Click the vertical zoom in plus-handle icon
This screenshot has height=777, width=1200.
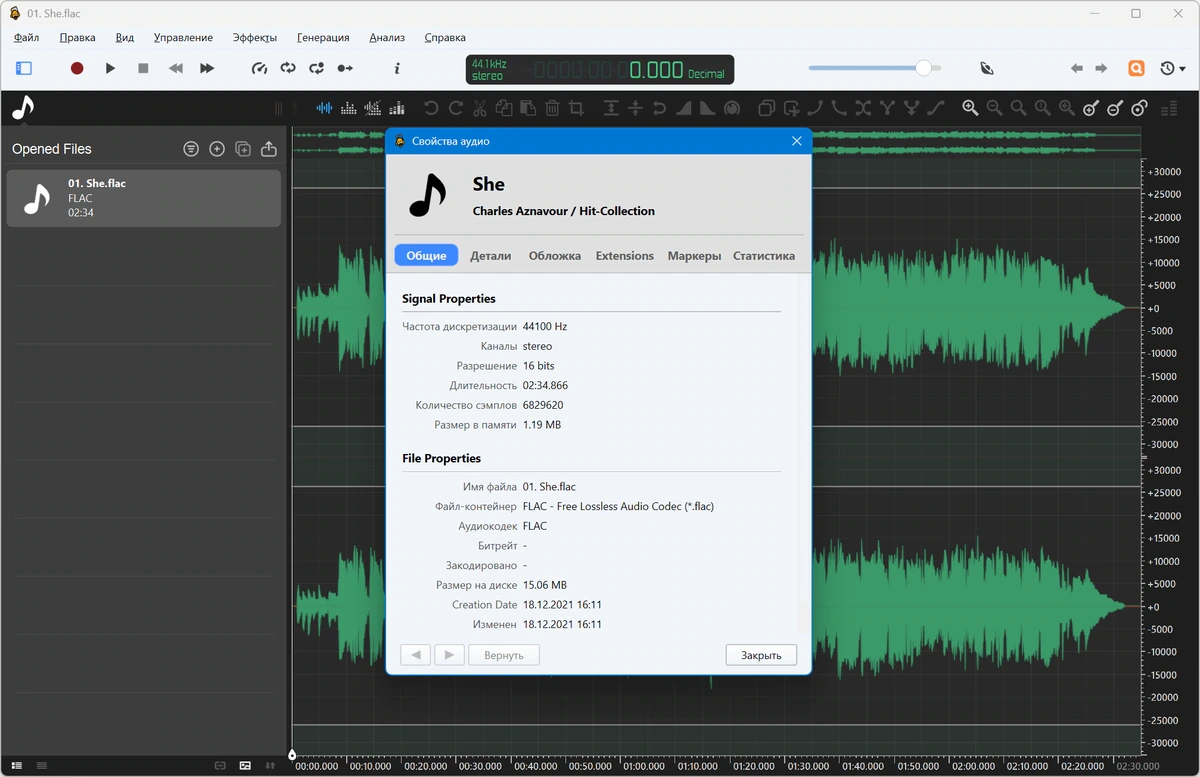(x=1091, y=108)
